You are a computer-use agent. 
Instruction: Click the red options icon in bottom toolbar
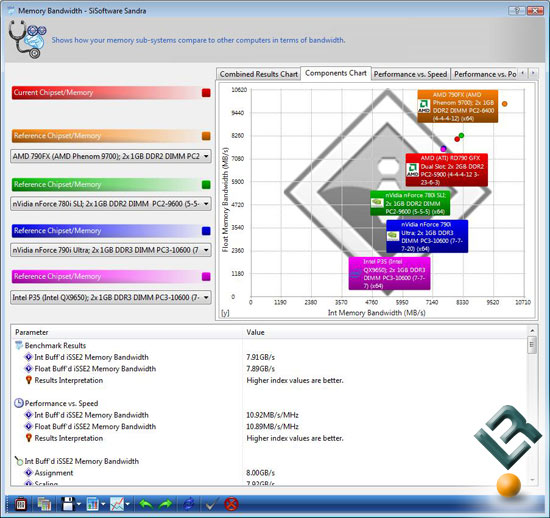[21, 504]
